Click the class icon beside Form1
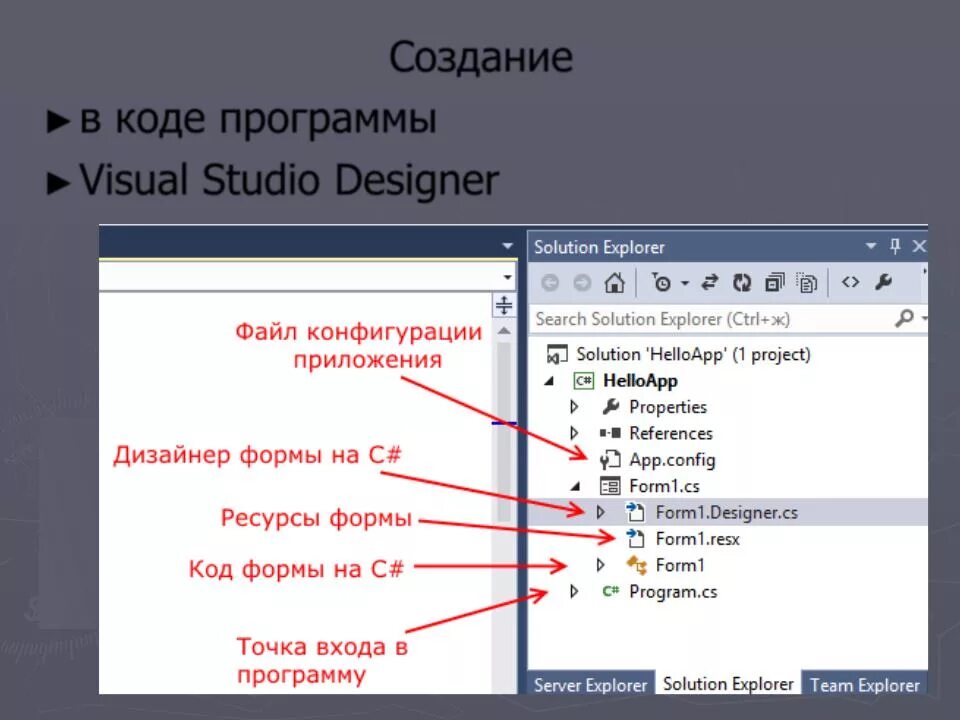Viewport: 960px width, 720px height. tap(637, 565)
